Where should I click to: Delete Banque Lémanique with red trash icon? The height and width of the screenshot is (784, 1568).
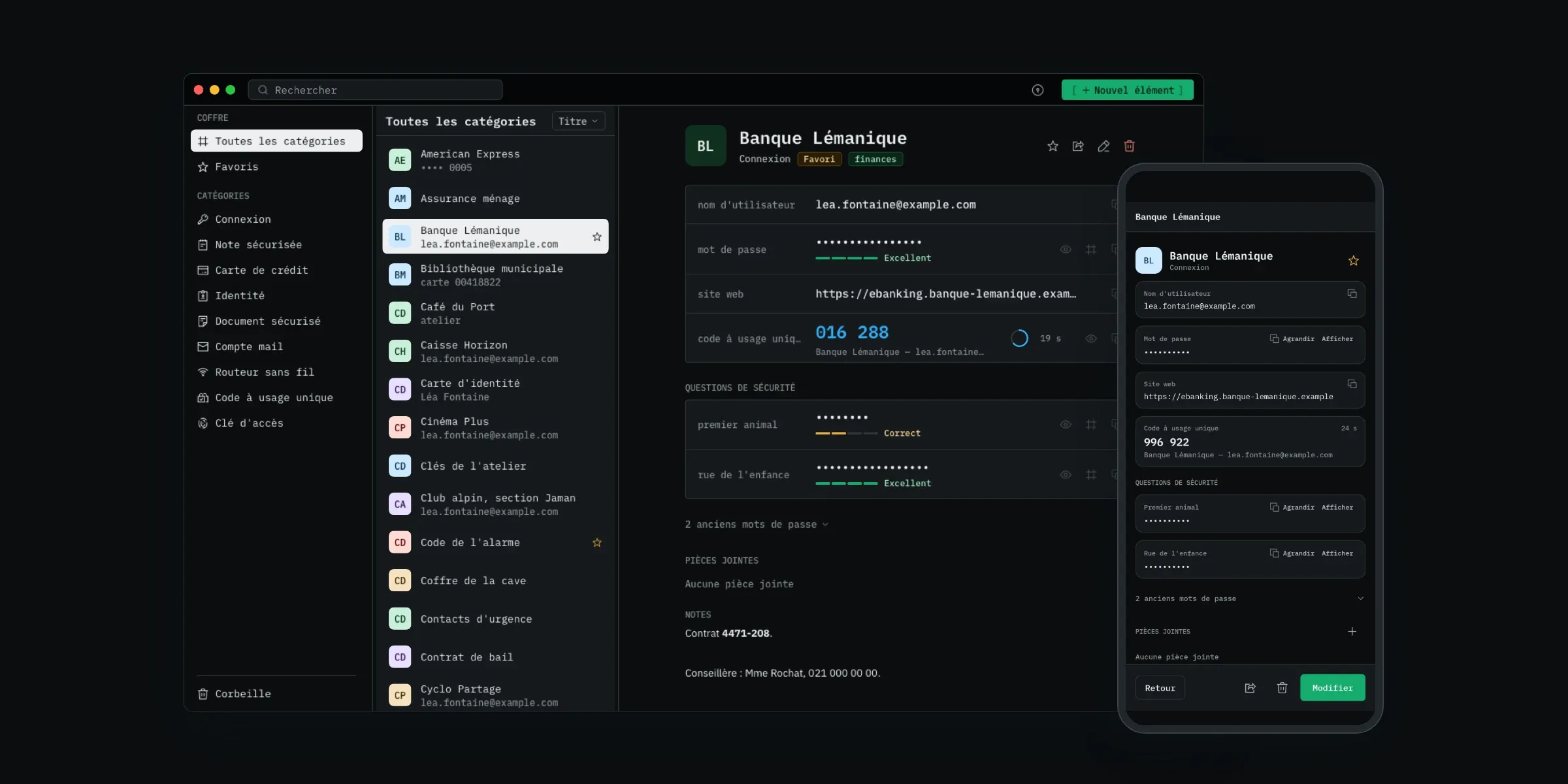coord(1129,146)
